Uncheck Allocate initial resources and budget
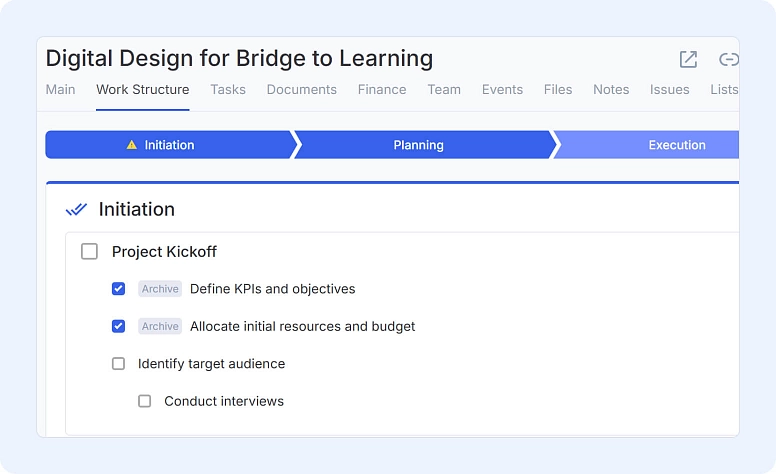The width and height of the screenshot is (776, 474). (118, 326)
